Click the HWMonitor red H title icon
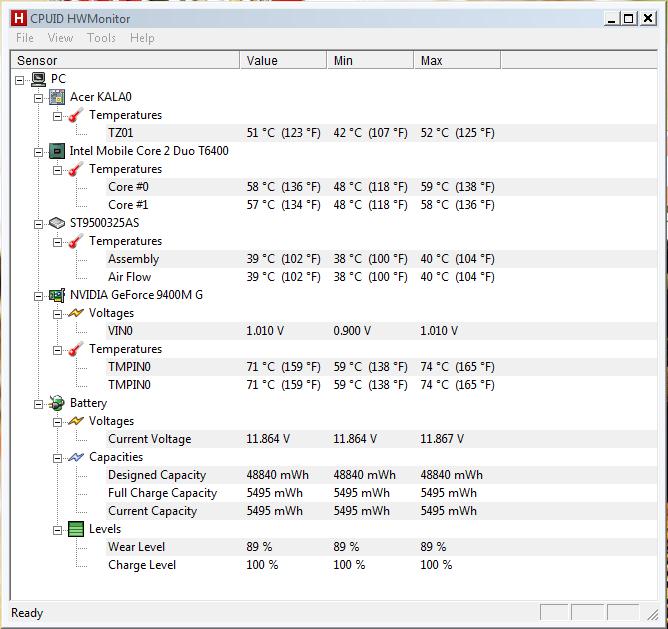 point(19,19)
